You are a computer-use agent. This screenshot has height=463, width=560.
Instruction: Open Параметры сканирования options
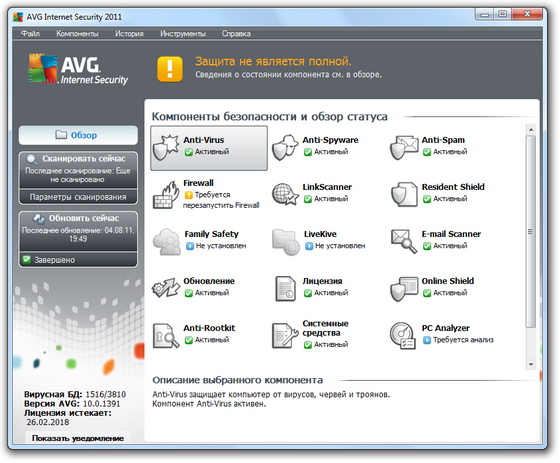pyautogui.click(x=78, y=197)
